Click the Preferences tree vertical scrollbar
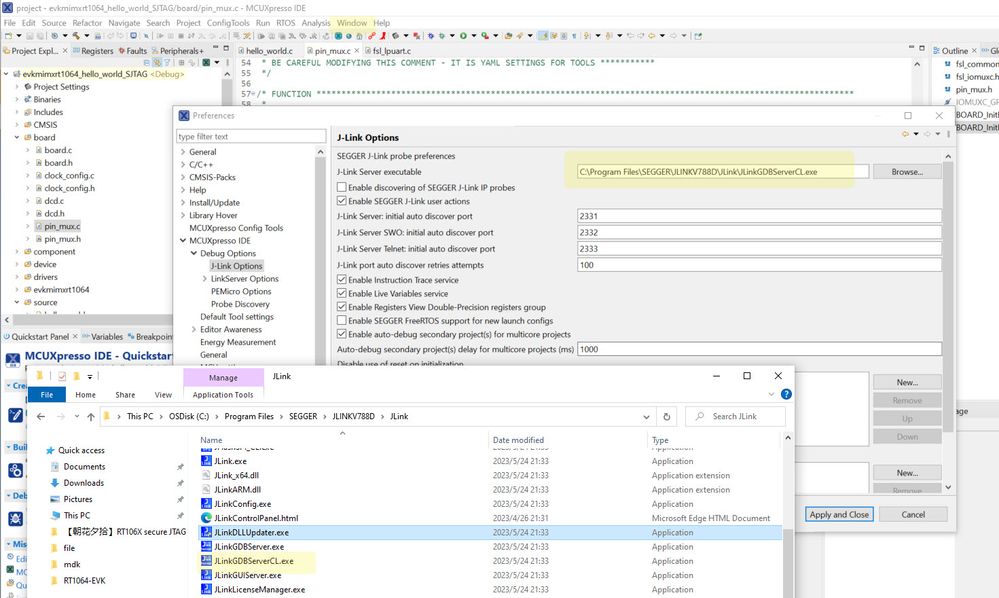Image resolution: width=999 pixels, height=598 pixels. [320, 255]
